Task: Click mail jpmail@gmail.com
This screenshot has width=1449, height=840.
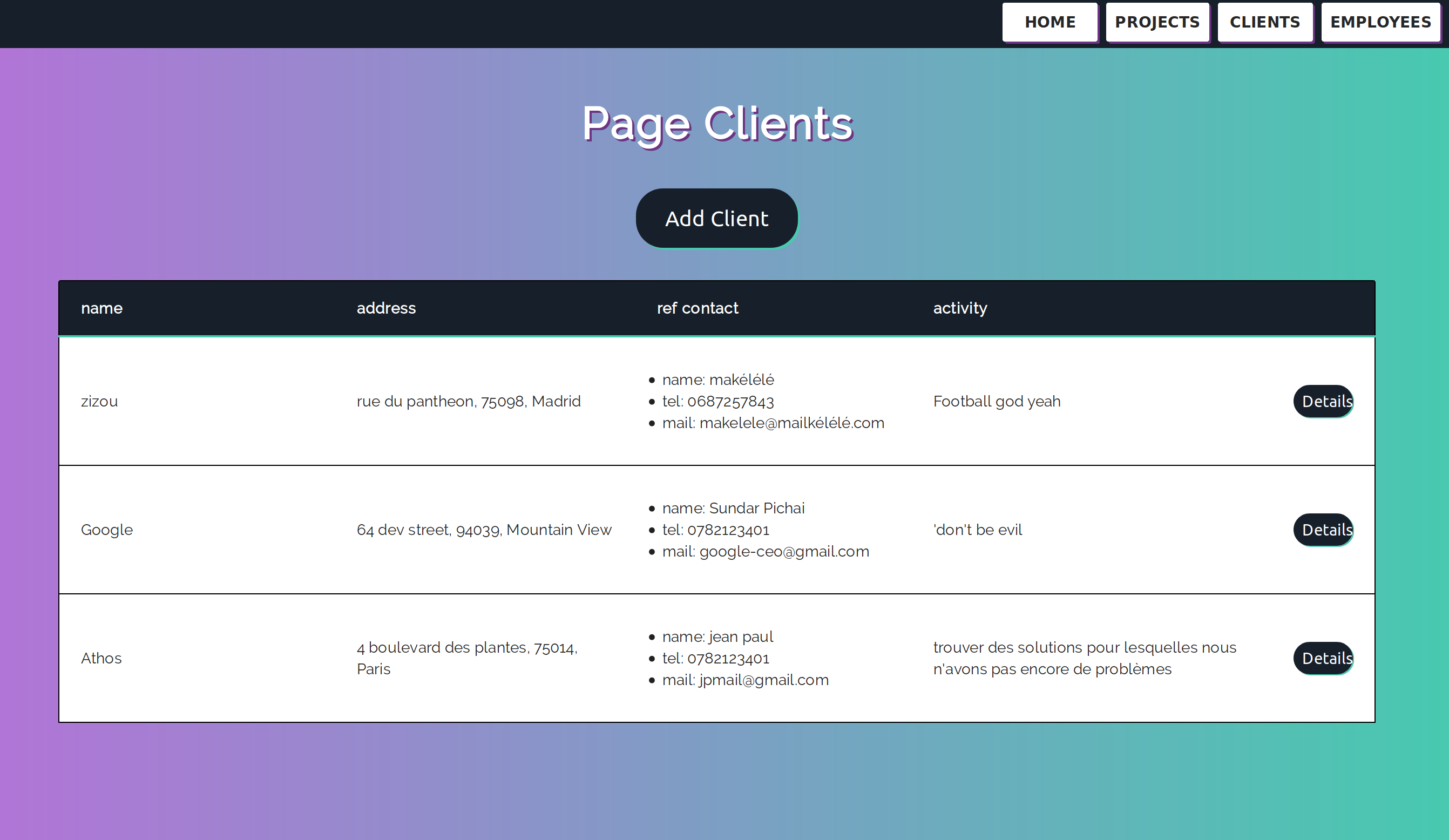Action: tap(745, 680)
